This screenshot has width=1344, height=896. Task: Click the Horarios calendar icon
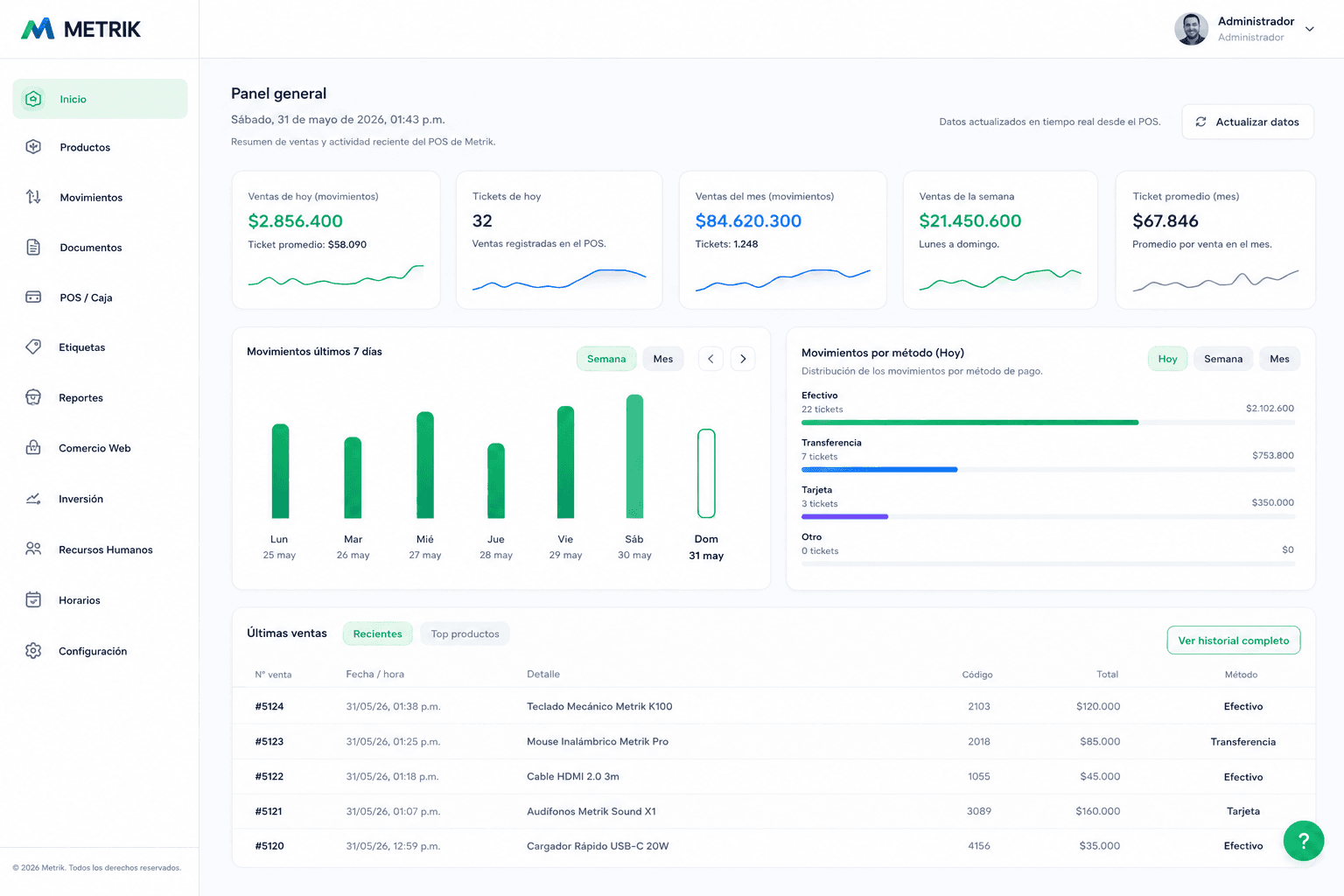click(33, 599)
